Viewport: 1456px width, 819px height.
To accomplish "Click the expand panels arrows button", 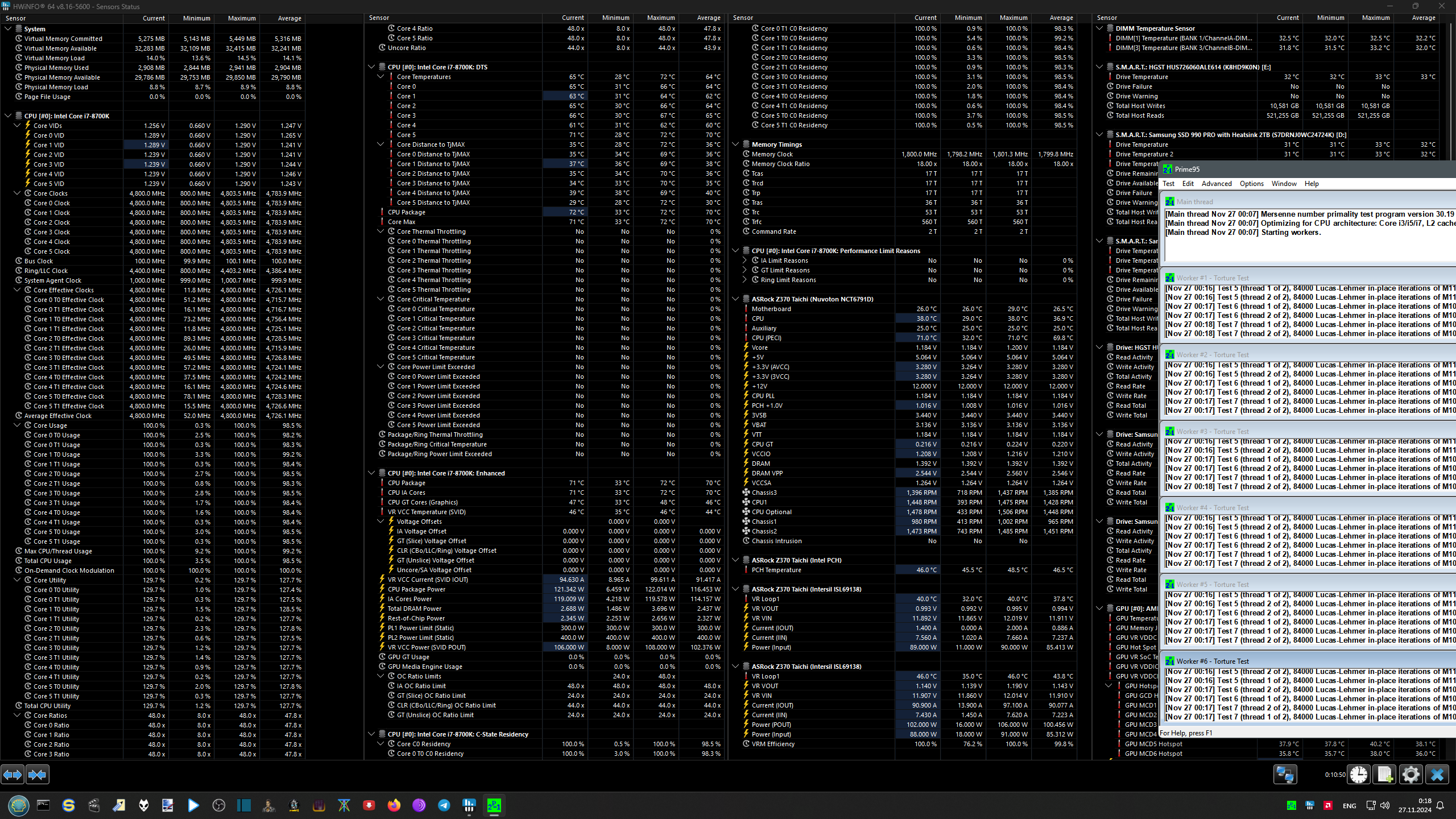I will [13, 774].
